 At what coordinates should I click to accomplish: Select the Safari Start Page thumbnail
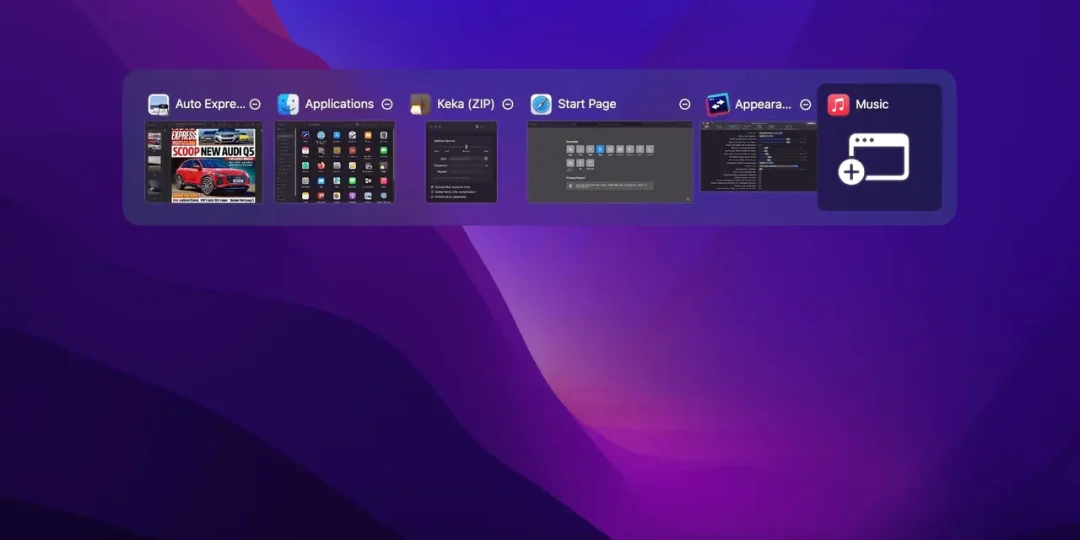click(610, 163)
